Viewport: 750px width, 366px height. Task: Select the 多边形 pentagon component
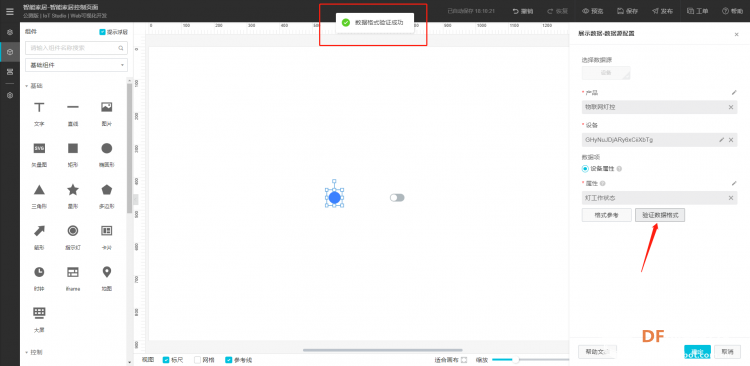click(x=106, y=196)
